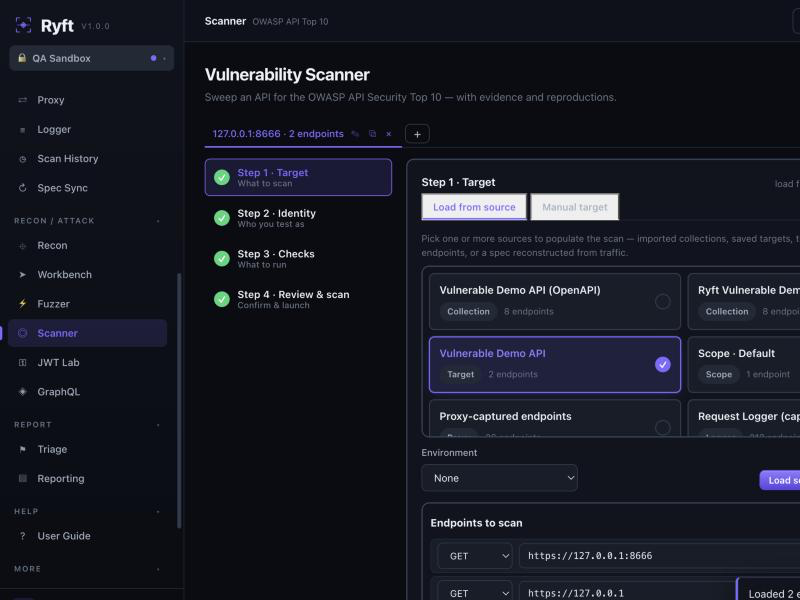Open Workbench from the sidebar
Image resolution: width=800 pixels, height=600 pixels.
pos(87,274)
